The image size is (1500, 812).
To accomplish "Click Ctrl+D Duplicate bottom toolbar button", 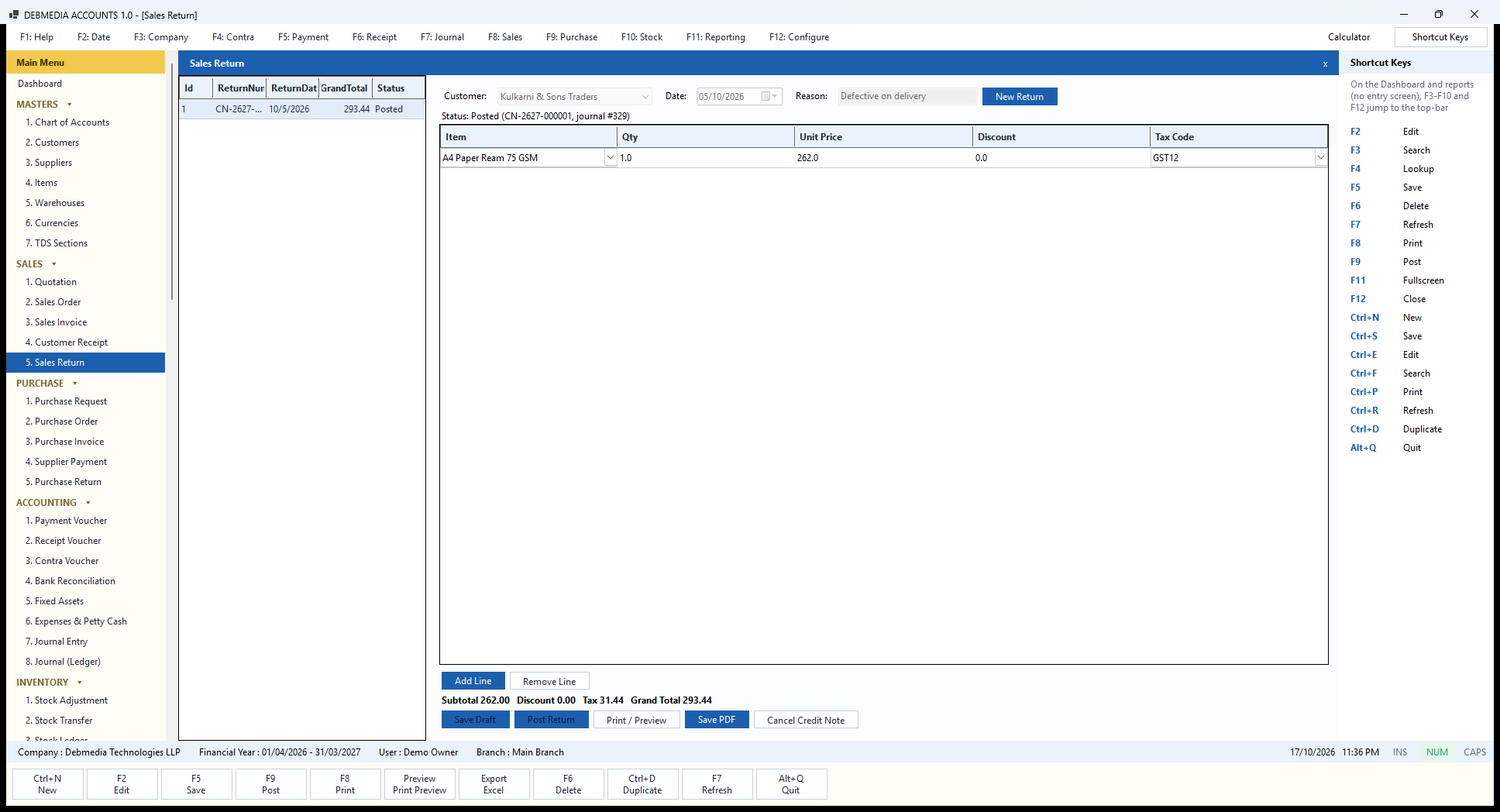I will coord(642,784).
